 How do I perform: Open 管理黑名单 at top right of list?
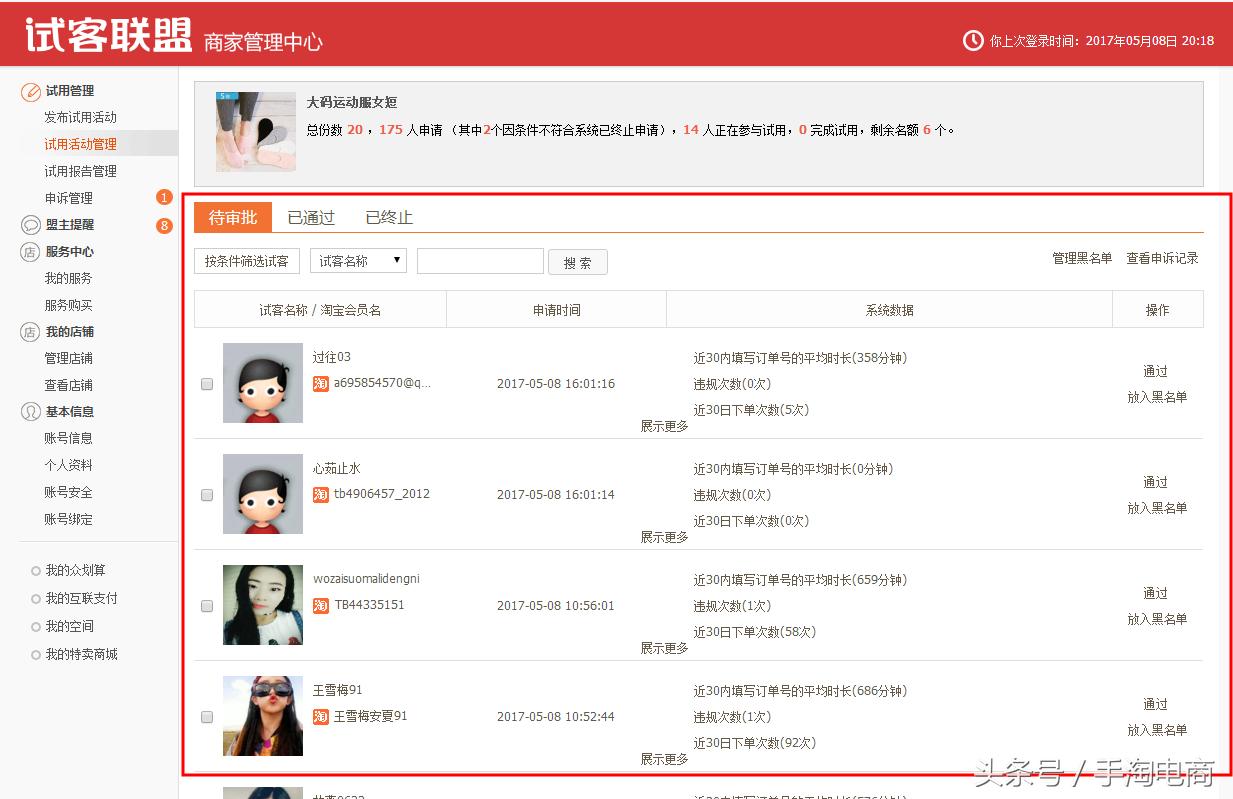click(x=1082, y=256)
